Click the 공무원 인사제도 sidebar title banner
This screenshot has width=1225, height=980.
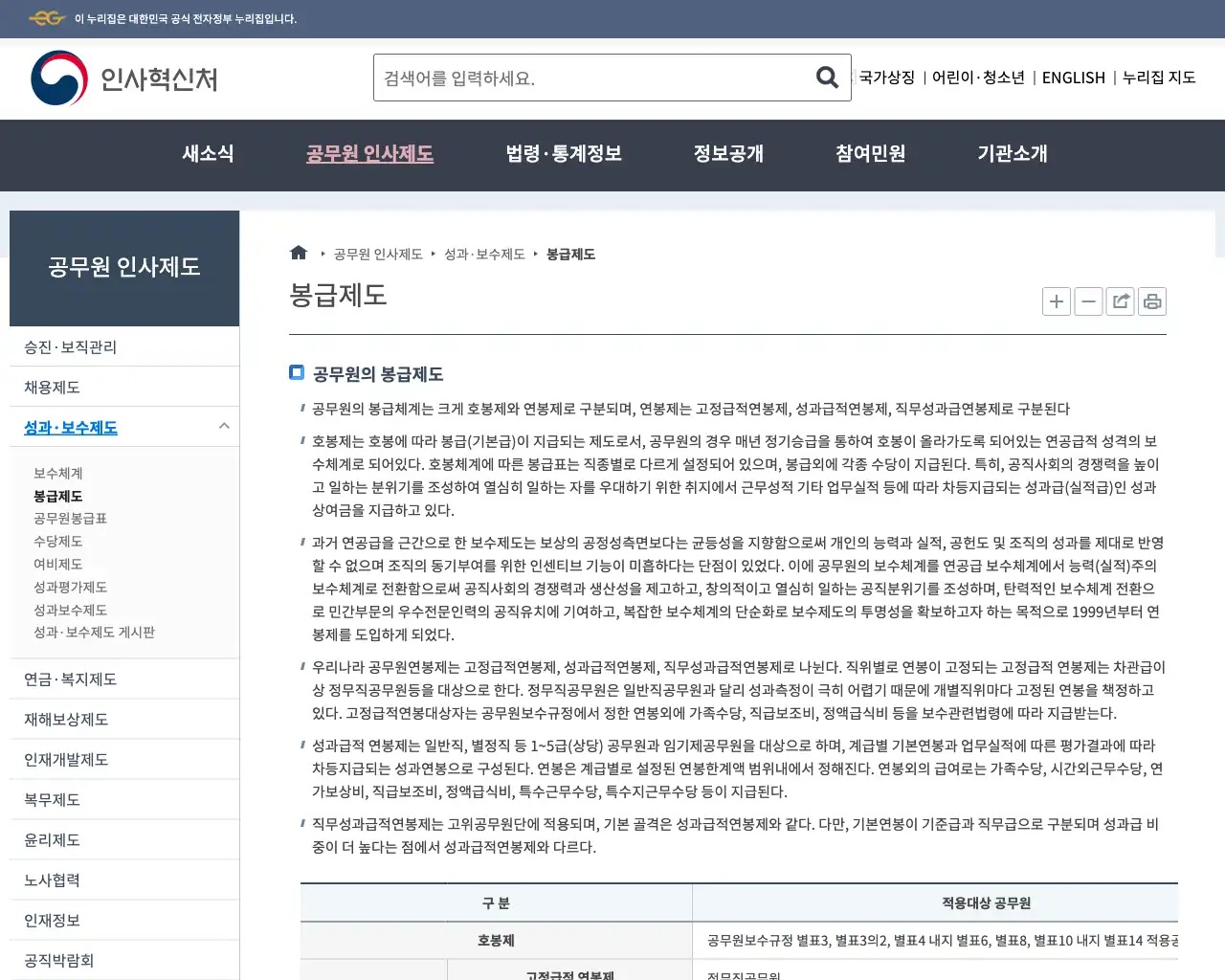coord(124,268)
